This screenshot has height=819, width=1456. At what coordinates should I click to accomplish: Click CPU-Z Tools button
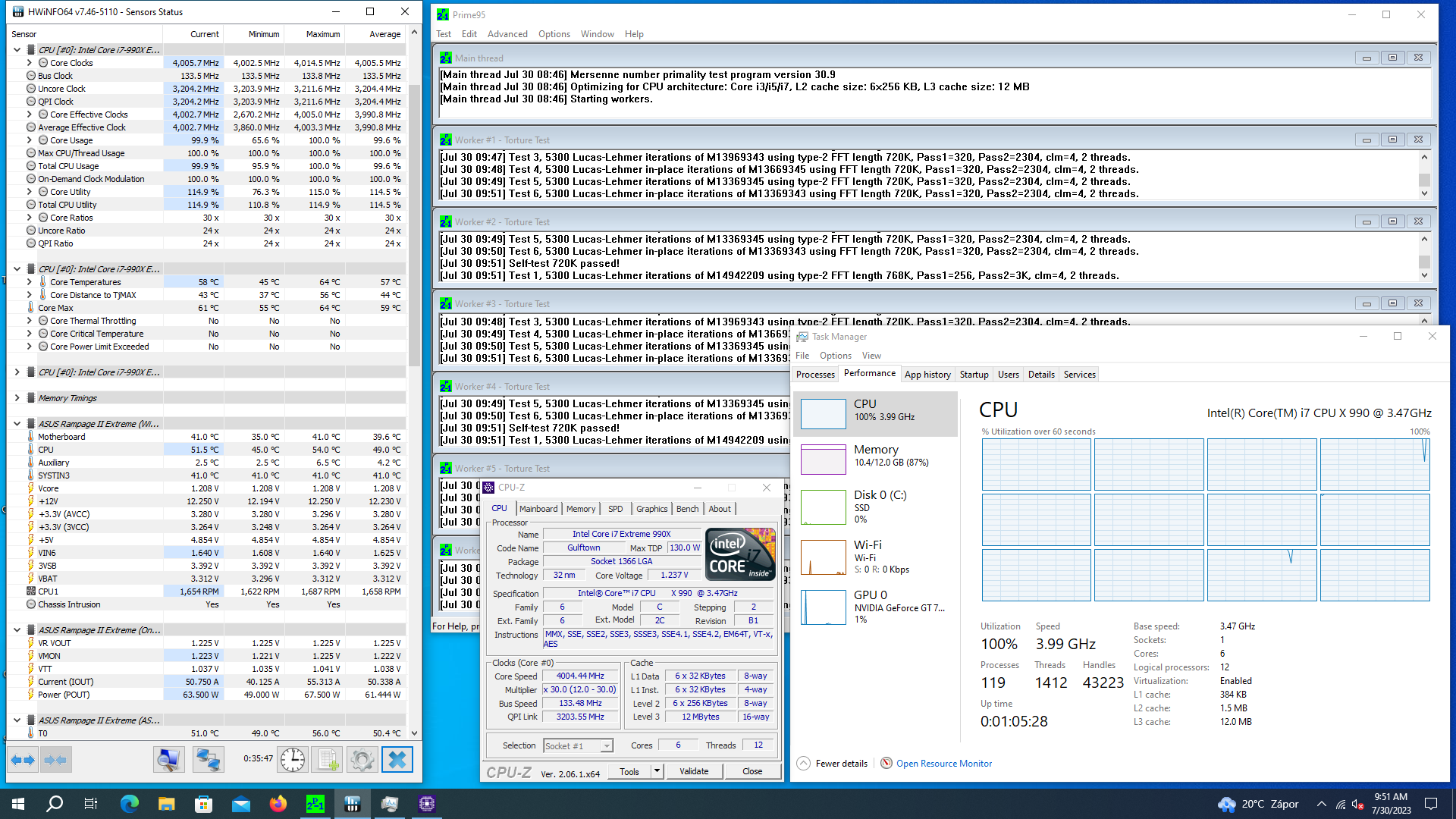click(x=629, y=771)
